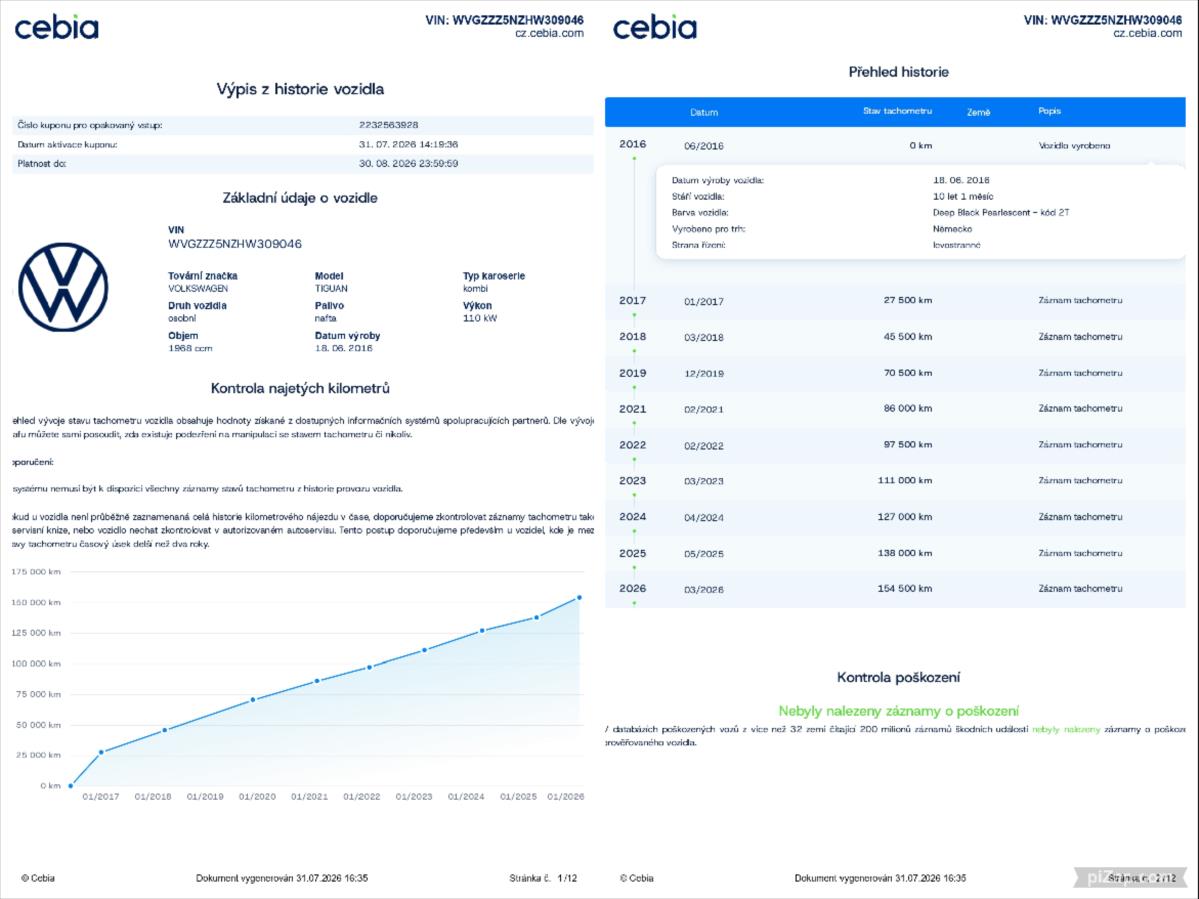The height and width of the screenshot is (899, 1199).
Task: Click the vehicle color Deep Black Pearlescent entry
Action: 1001,213
